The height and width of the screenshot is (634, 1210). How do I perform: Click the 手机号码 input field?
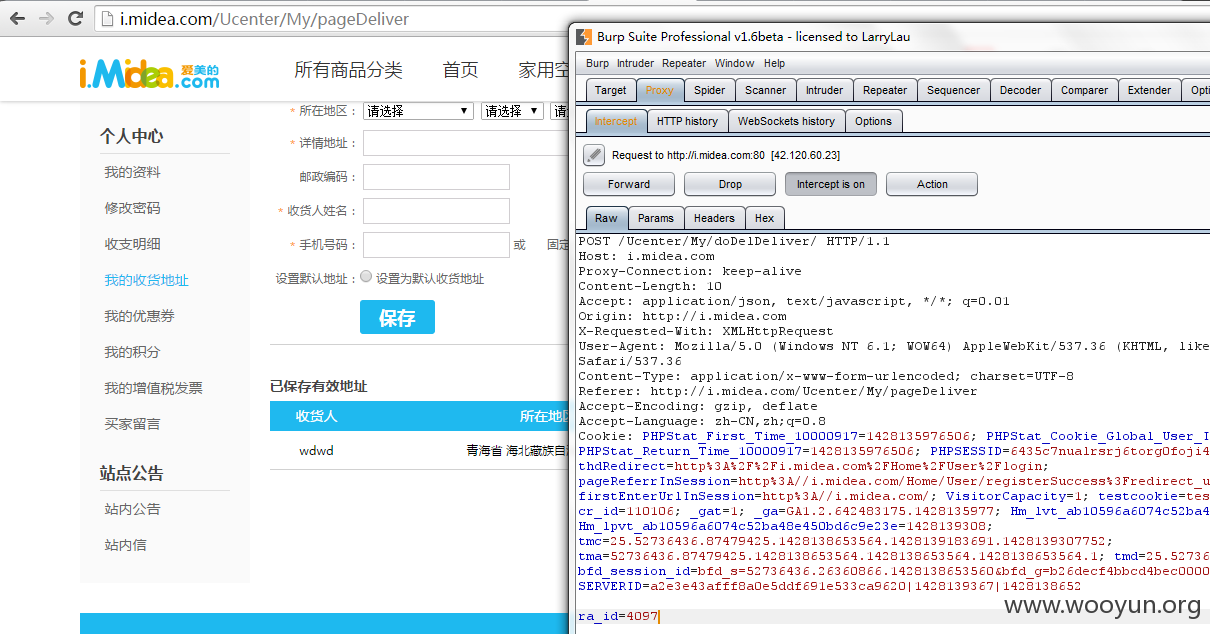tap(436, 245)
